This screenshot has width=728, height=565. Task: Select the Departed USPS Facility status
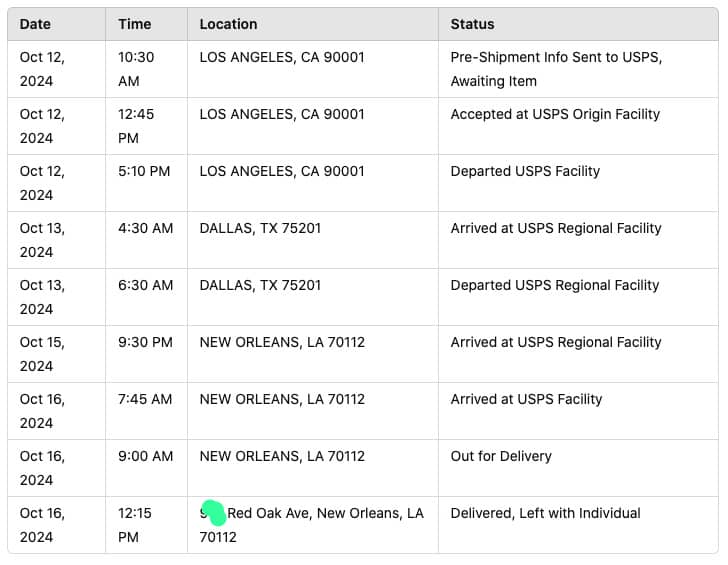(525, 171)
